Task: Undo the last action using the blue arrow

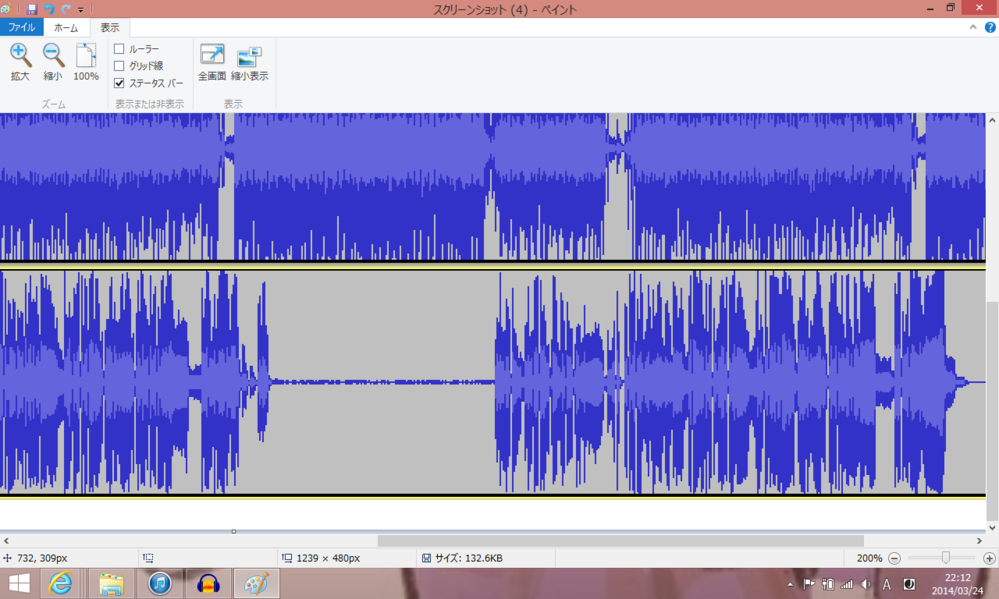Action: click(x=49, y=9)
